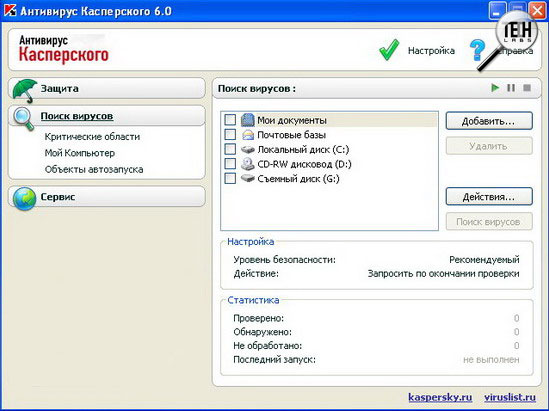Click the Локальный диск (C:) drive icon
Viewport: 549px width, 411px height.
tap(248, 149)
